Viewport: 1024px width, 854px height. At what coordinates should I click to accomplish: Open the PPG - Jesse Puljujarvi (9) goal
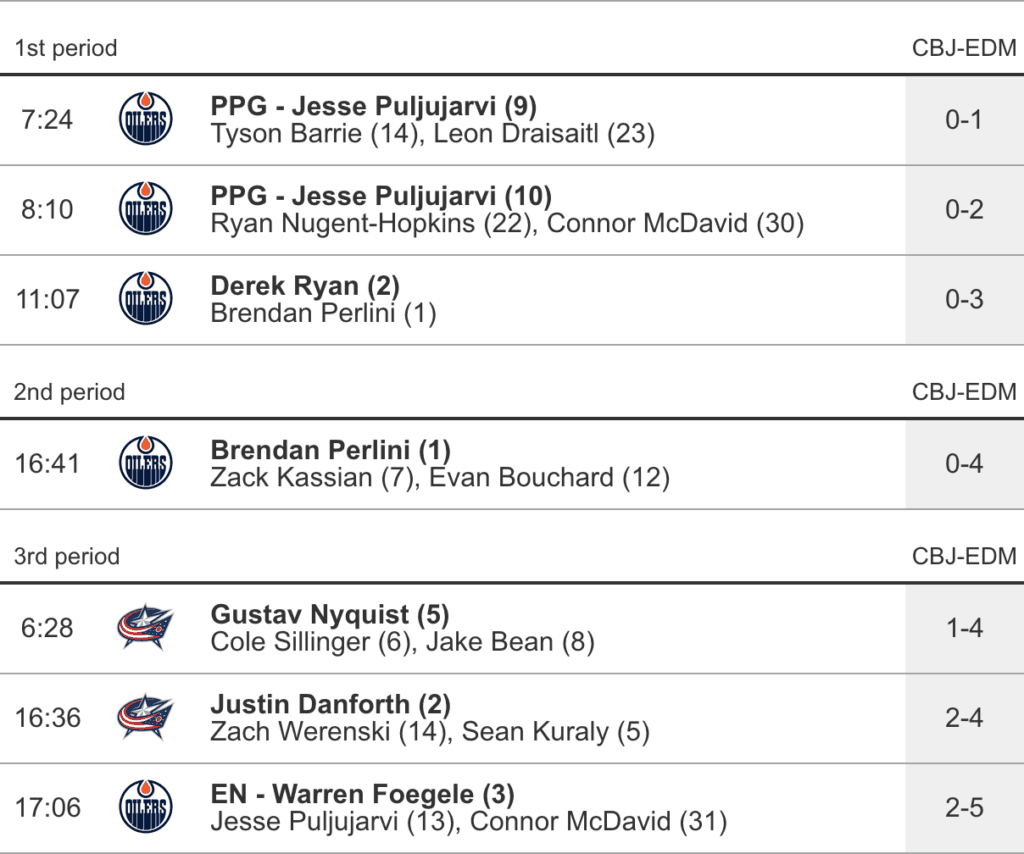(x=374, y=106)
